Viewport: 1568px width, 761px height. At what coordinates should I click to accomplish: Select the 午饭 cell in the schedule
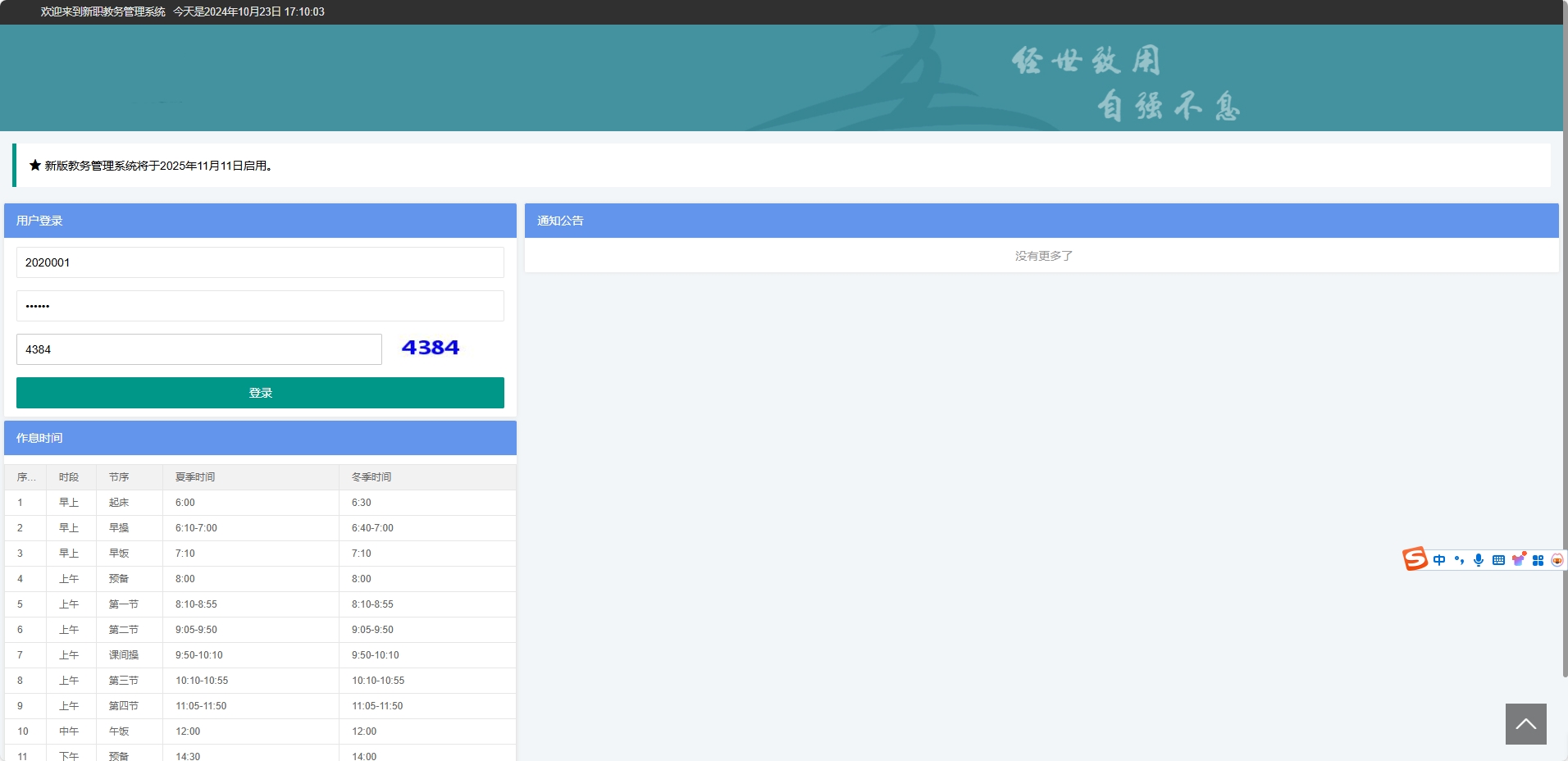[x=130, y=731]
